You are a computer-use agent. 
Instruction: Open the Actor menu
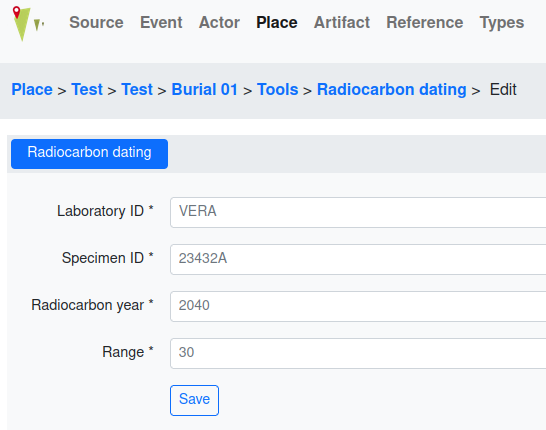pos(219,23)
